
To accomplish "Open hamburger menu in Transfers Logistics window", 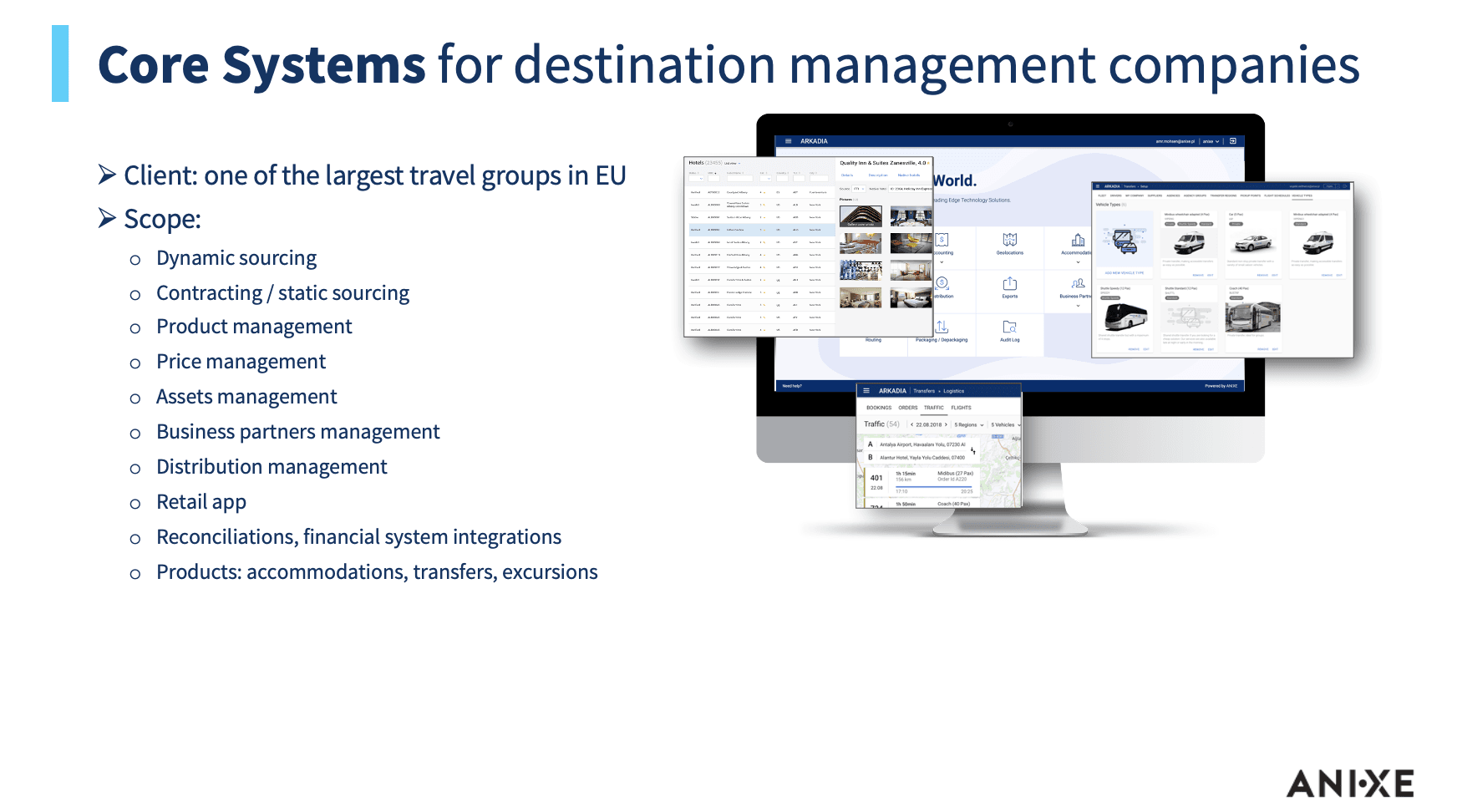I will 866,390.
